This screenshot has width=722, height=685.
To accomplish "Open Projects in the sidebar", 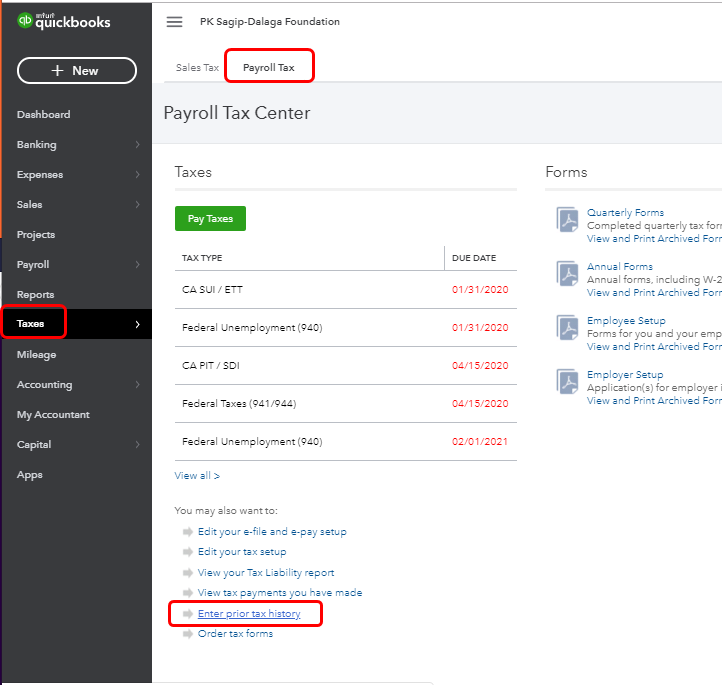I will click(x=36, y=235).
